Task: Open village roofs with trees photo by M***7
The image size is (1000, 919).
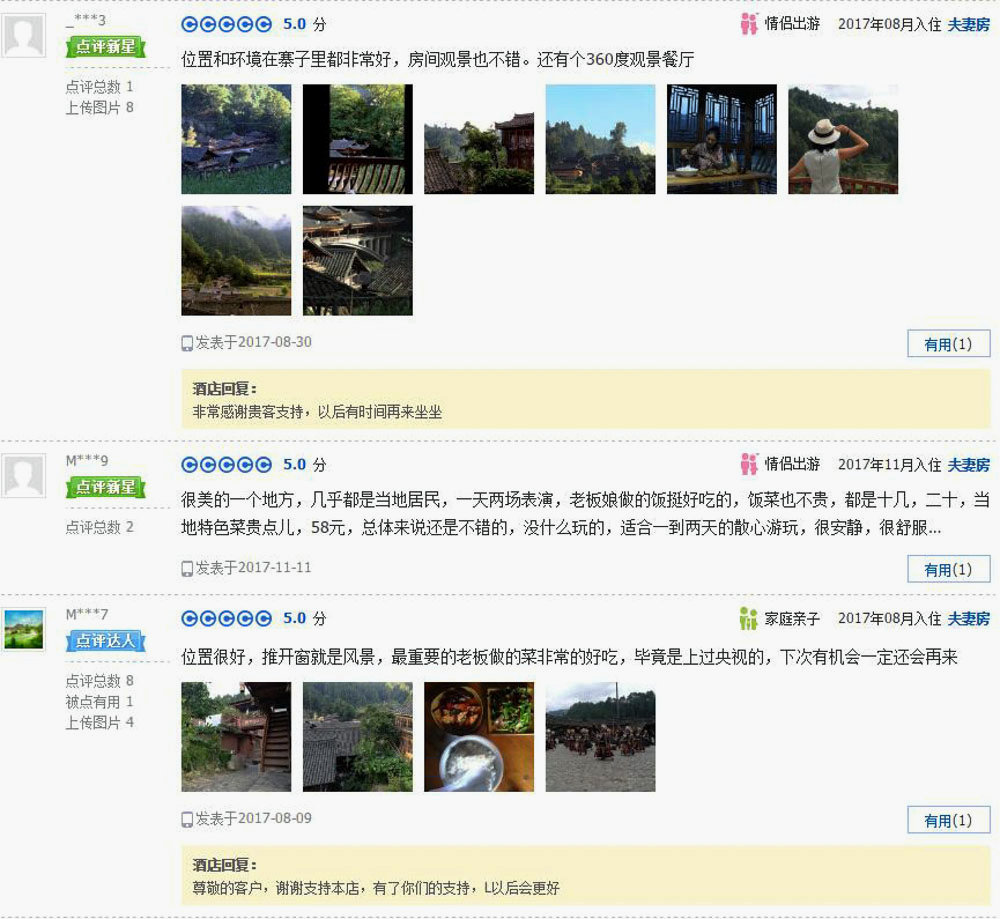Action: 358,737
